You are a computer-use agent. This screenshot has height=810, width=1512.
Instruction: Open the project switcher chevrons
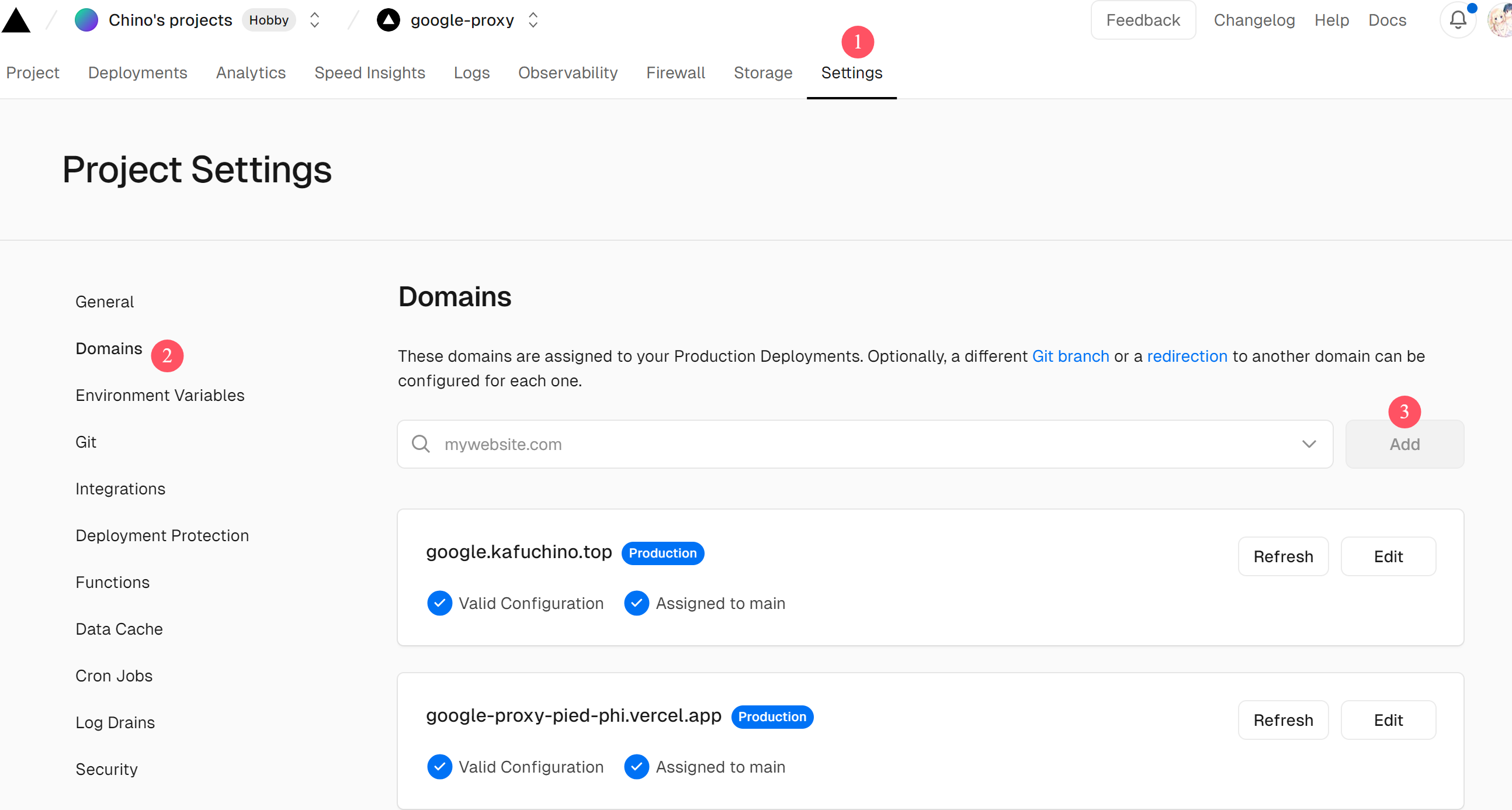point(533,20)
